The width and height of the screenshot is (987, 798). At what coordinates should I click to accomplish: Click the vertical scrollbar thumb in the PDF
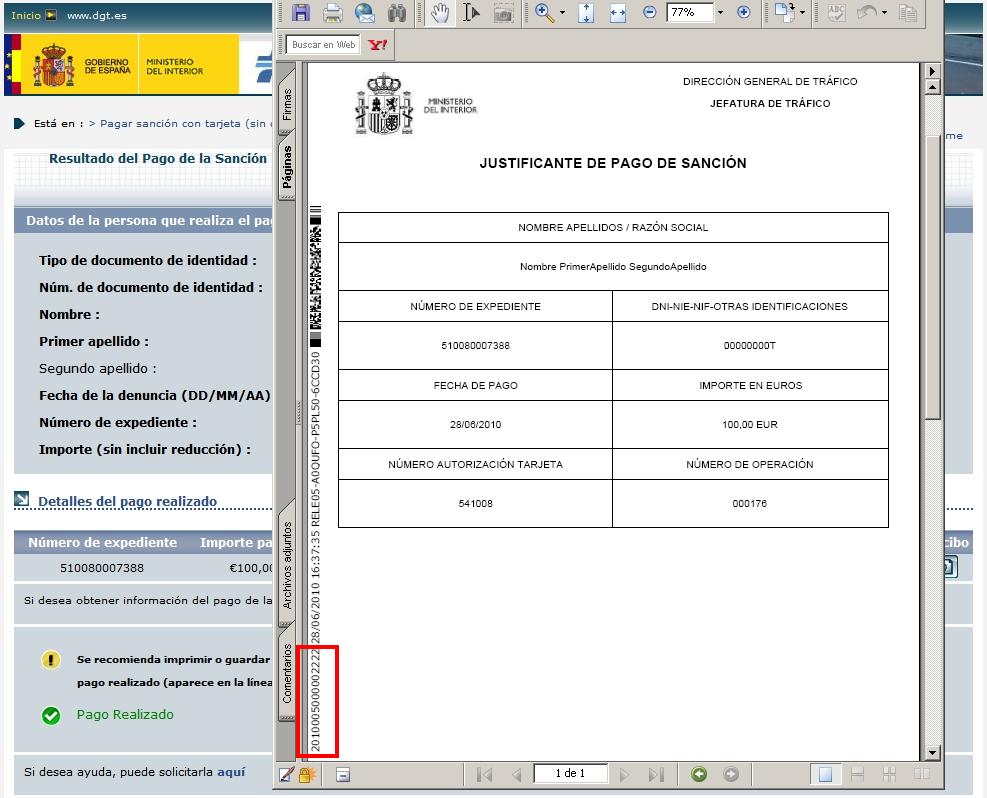(x=933, y=277)
